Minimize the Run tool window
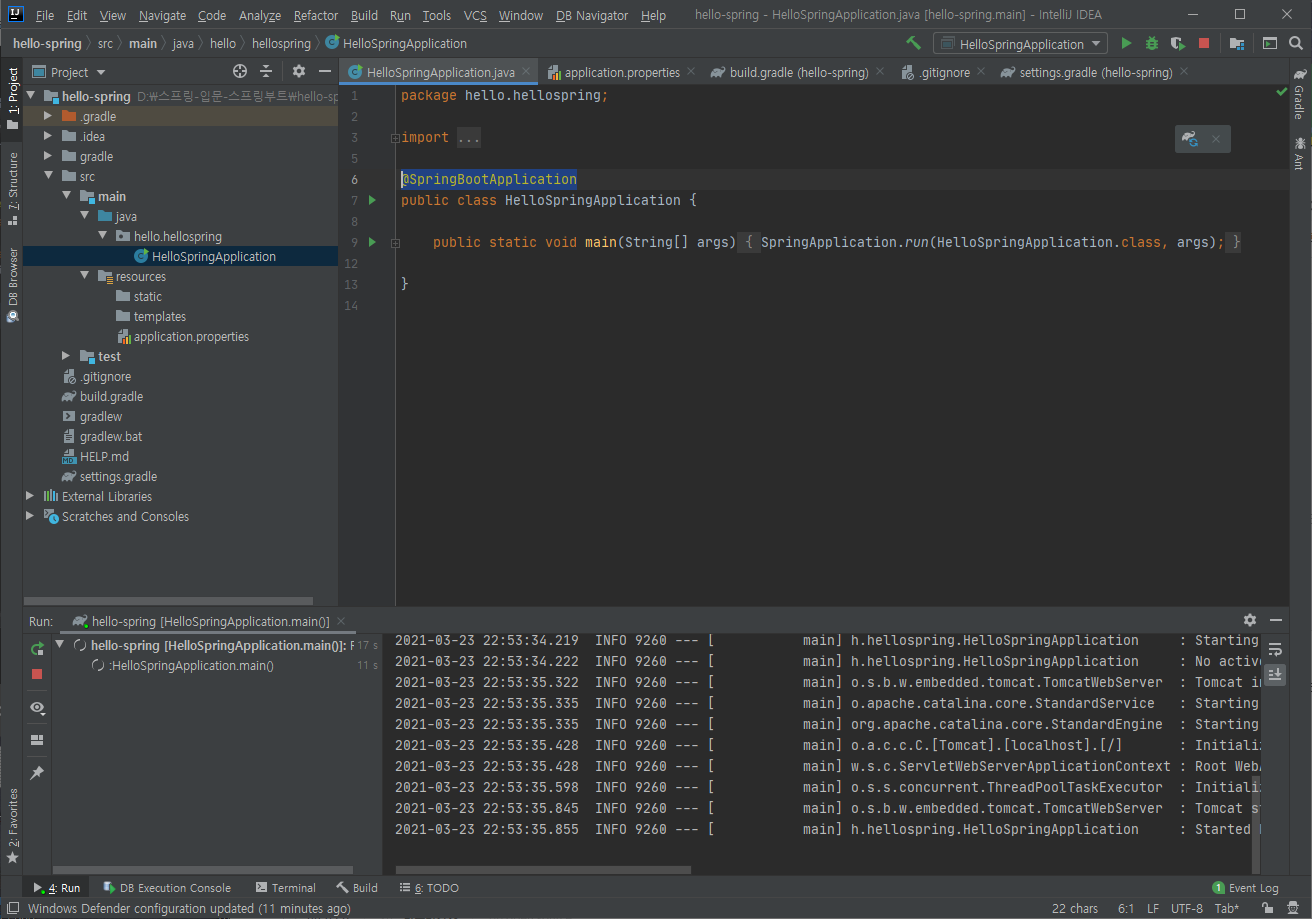Screen dimensions: 1312x919 [1274, 620]
